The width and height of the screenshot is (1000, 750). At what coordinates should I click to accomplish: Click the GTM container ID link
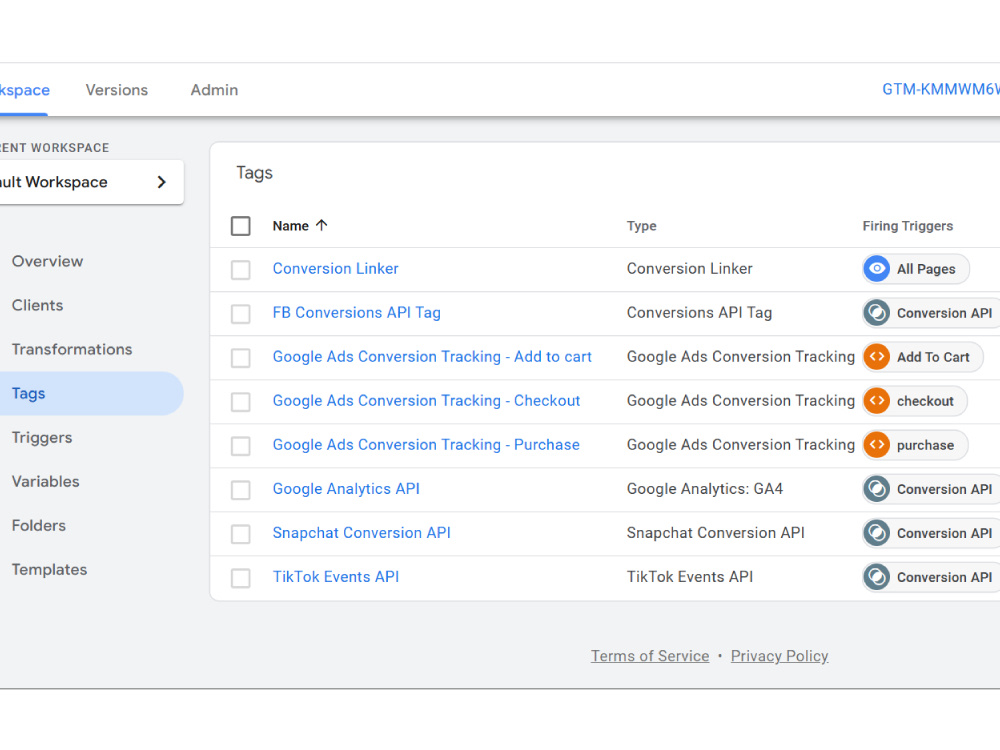point(941,89)
